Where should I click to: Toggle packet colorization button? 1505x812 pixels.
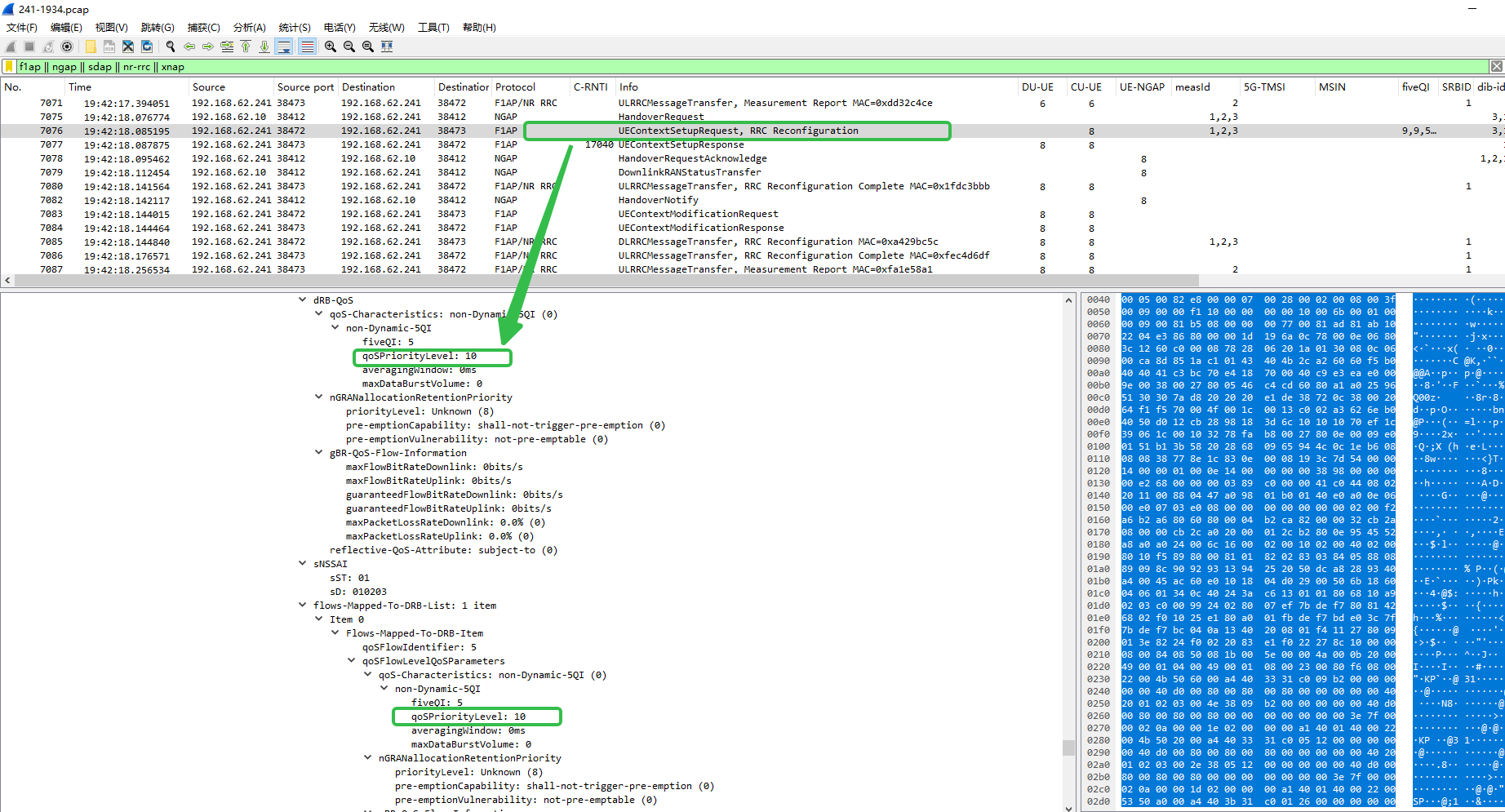click(x=307, y=47)
